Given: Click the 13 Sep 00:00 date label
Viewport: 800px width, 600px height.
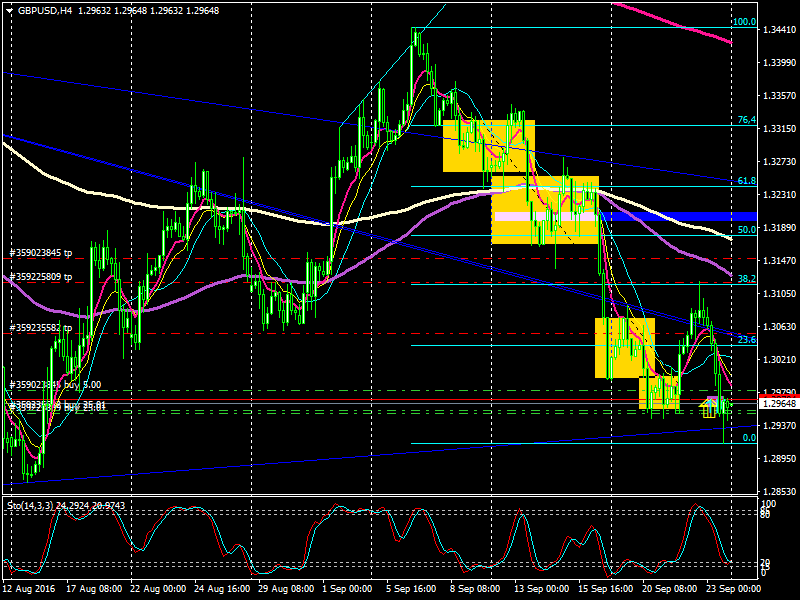Looking at the screenshot, I should pyautogui.click(x=541, y=589).
